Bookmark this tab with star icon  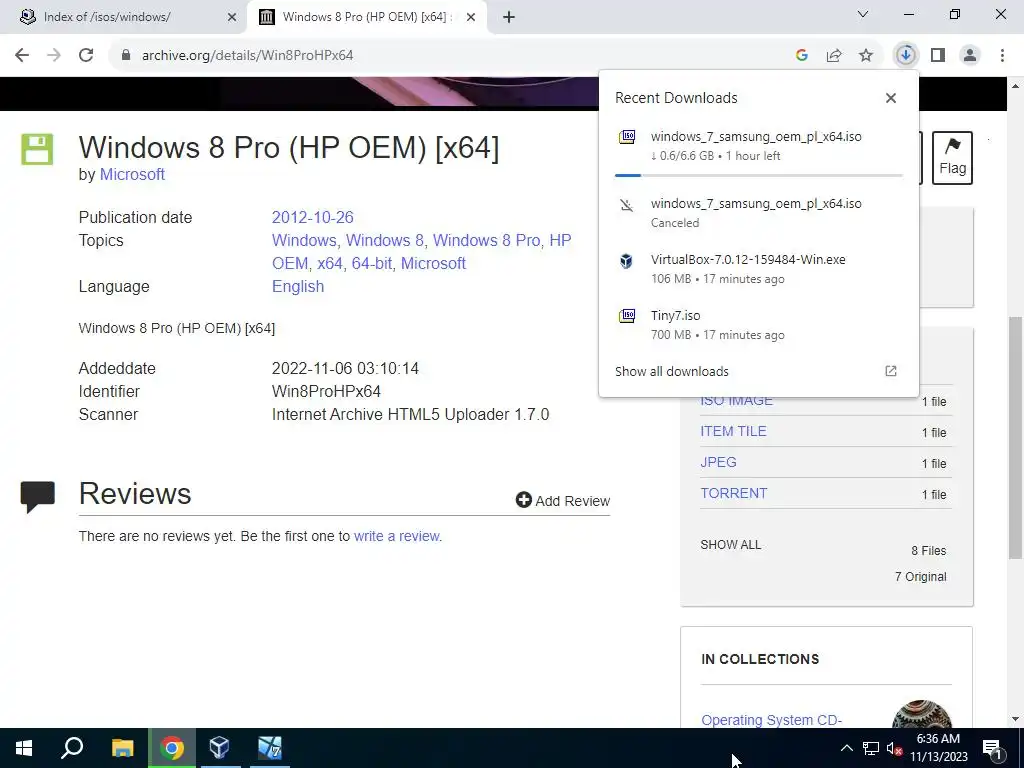coord(866,56)
